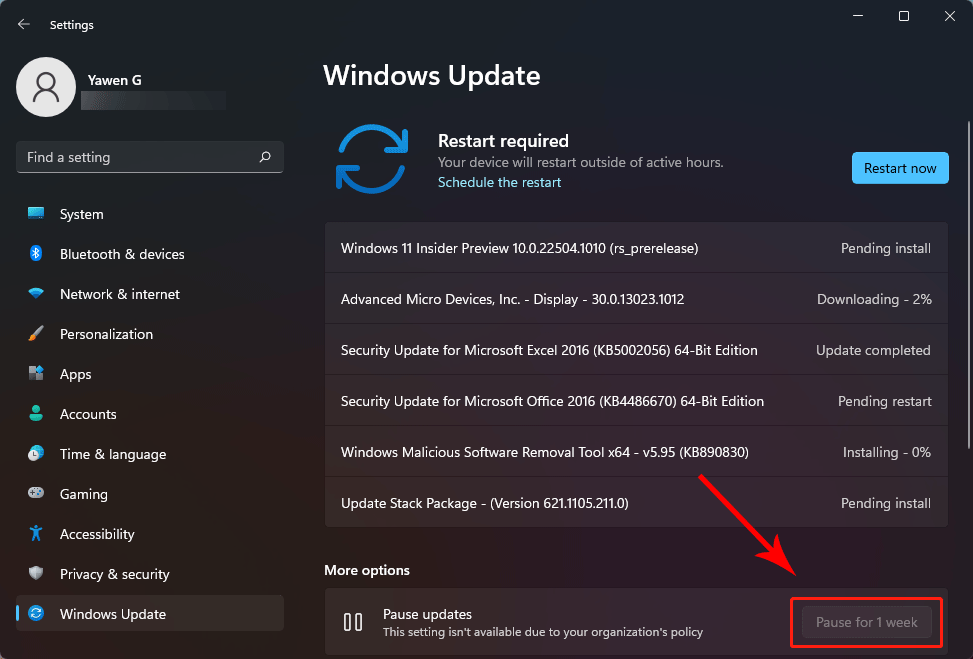This screenshot has height=659, width=973.
Task: Close the Settings window
Action: tap(949, 16)
